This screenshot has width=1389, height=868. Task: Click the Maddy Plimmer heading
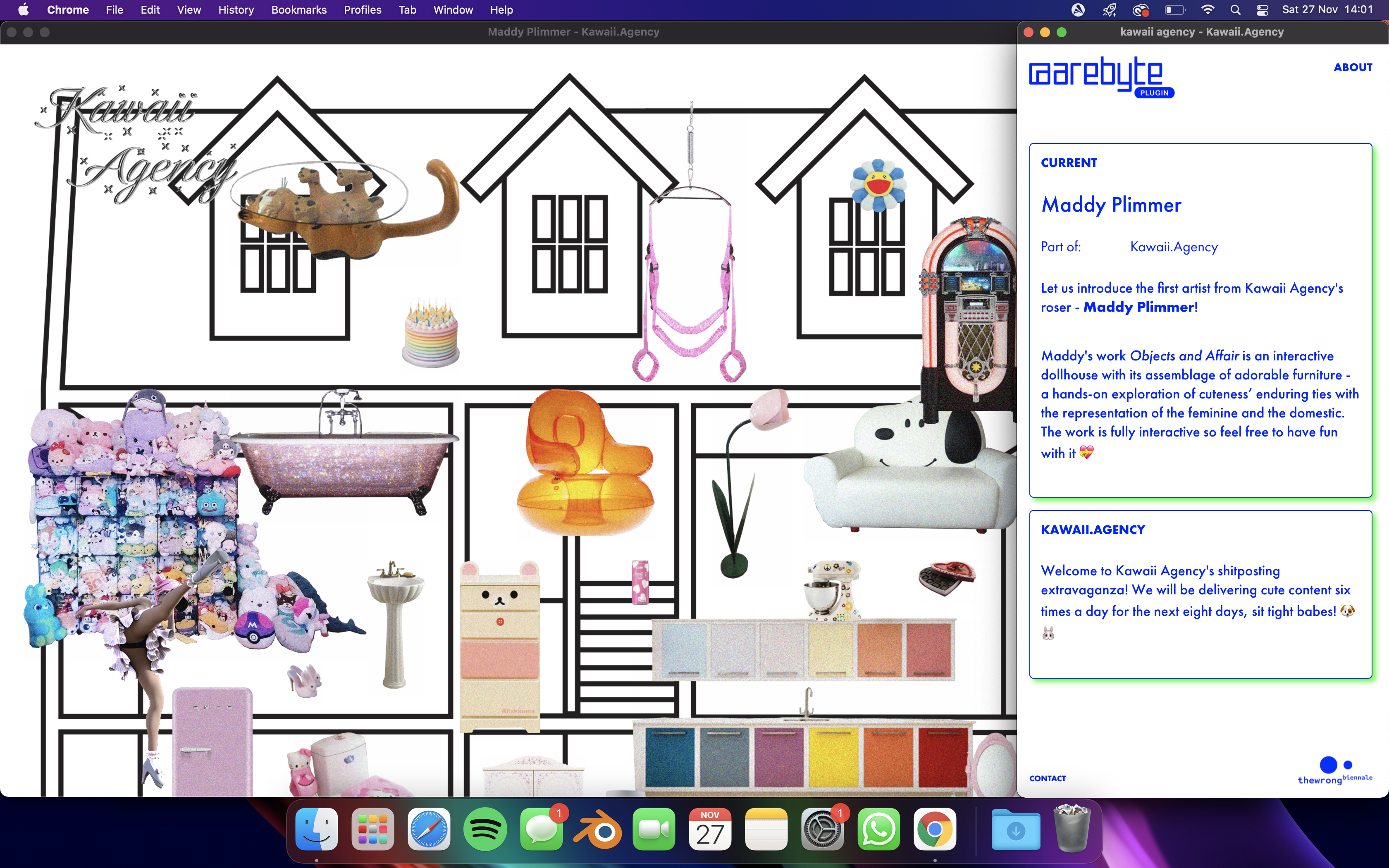(1111, 205)
